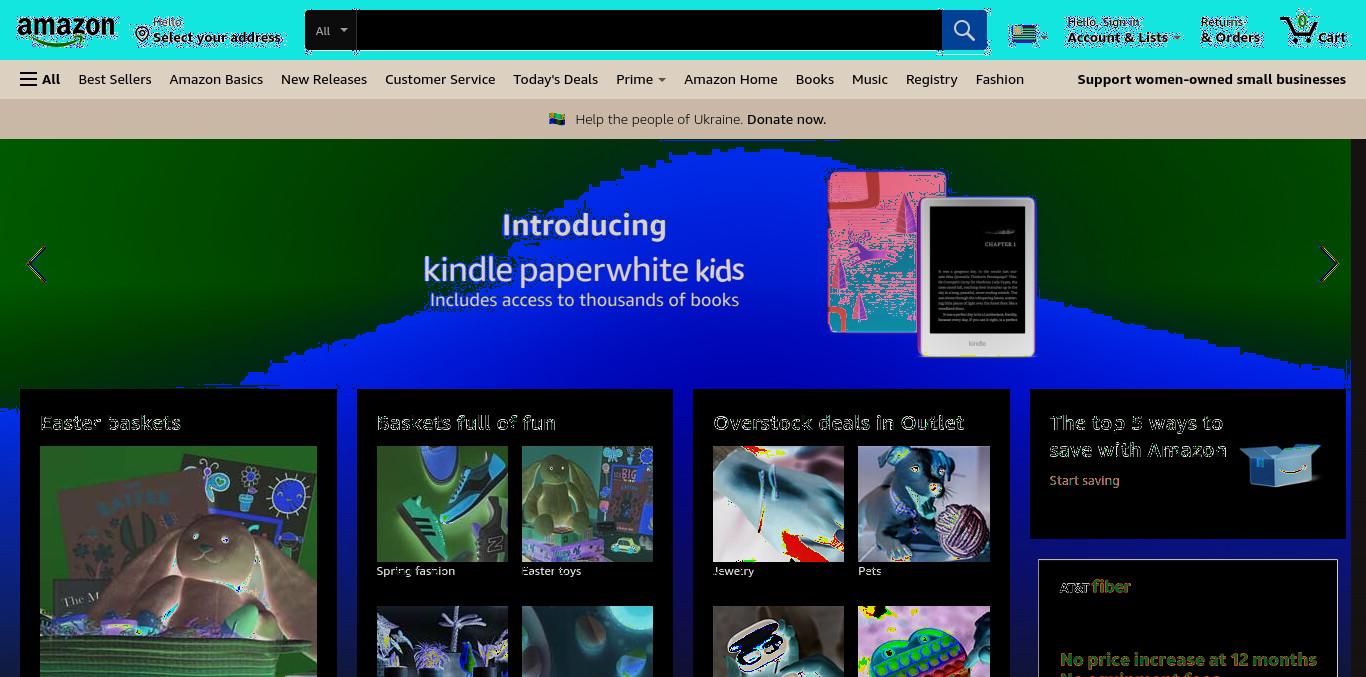Open Account & Lists dropdown
The image size is (1366, 677).
click(x=1123, y=30)
